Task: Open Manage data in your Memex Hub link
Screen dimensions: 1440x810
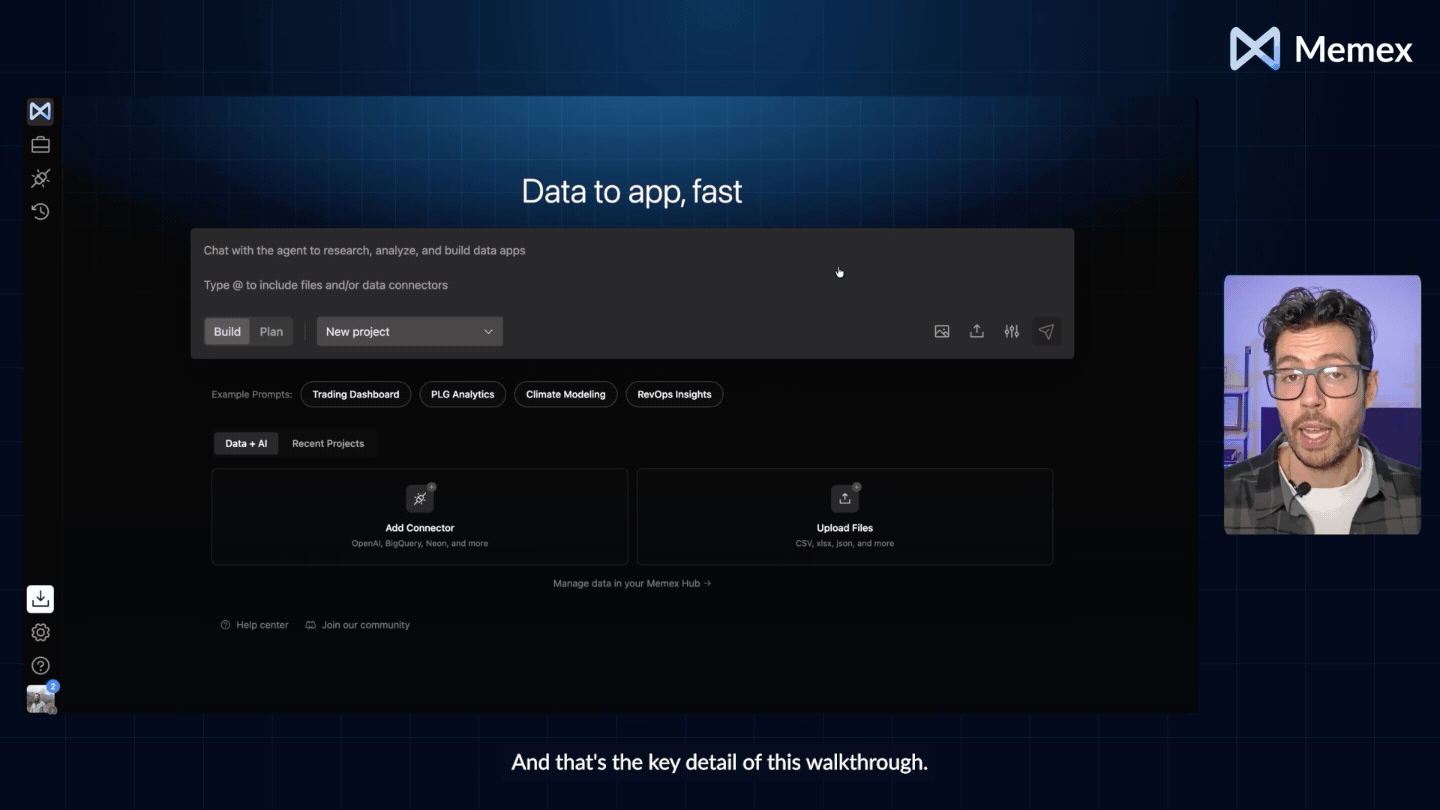Action: pos(632,583)
